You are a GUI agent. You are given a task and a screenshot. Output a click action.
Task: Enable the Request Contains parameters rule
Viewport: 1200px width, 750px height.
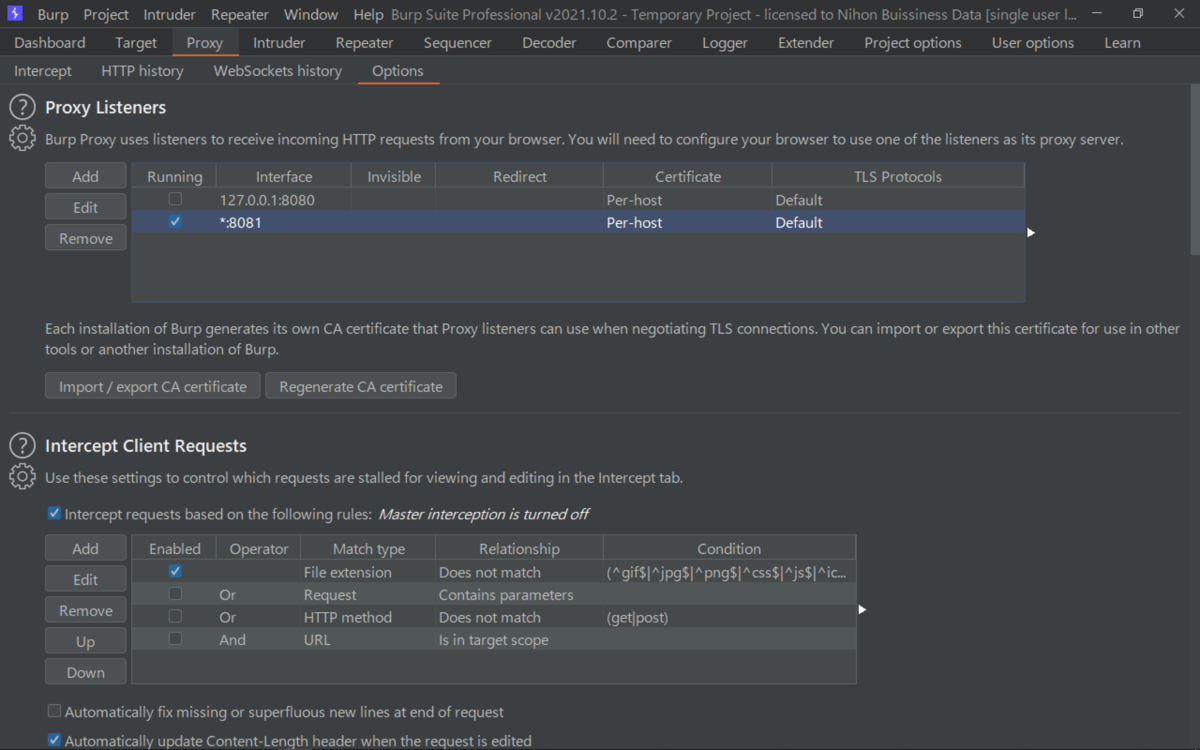point(175,594)
